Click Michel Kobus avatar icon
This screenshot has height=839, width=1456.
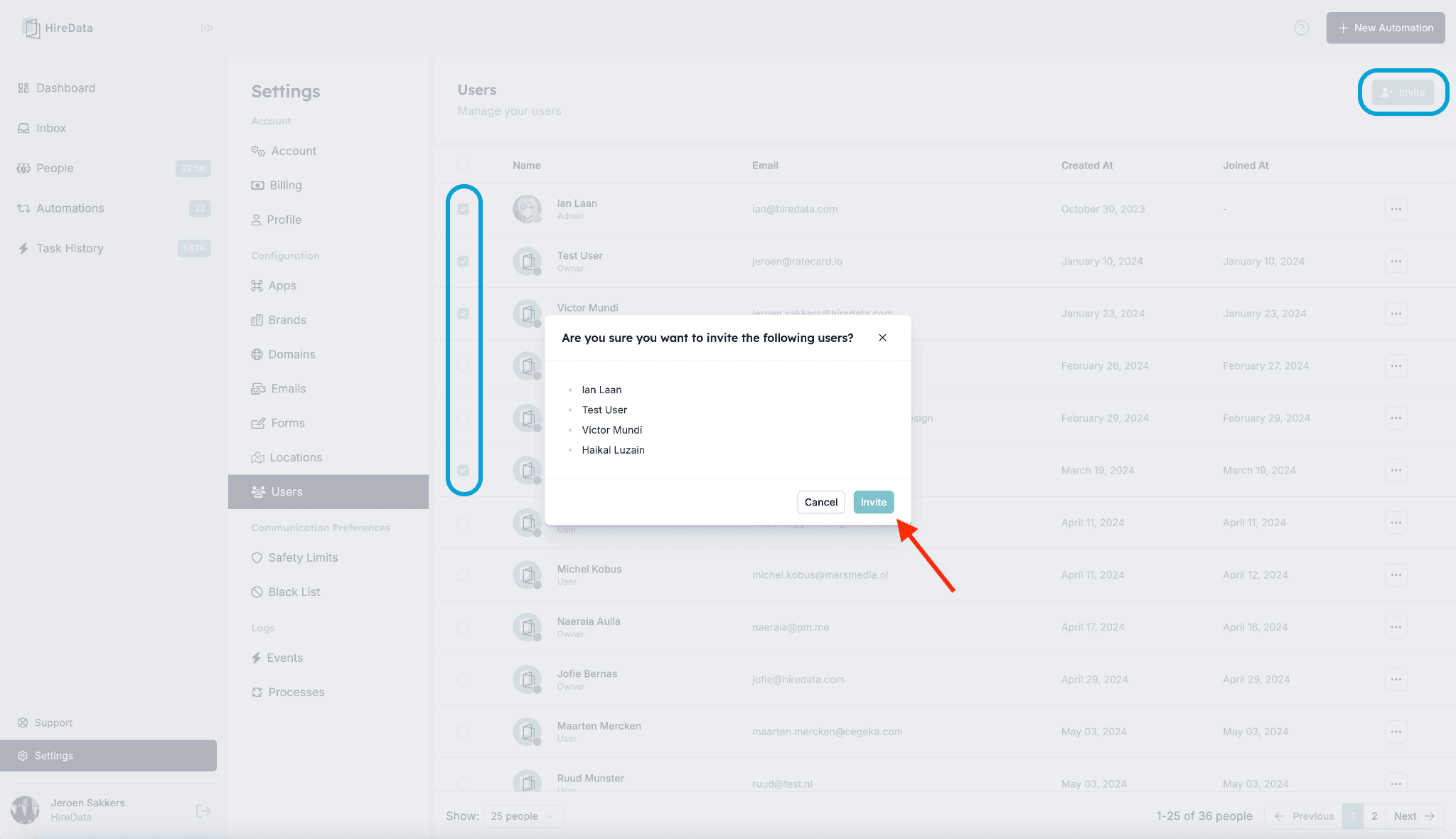pos(528,575)
